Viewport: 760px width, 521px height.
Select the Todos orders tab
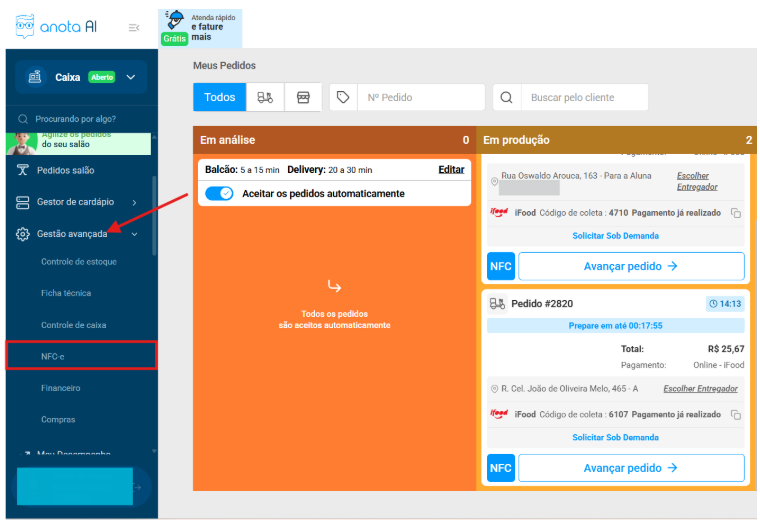pos(219,97)
